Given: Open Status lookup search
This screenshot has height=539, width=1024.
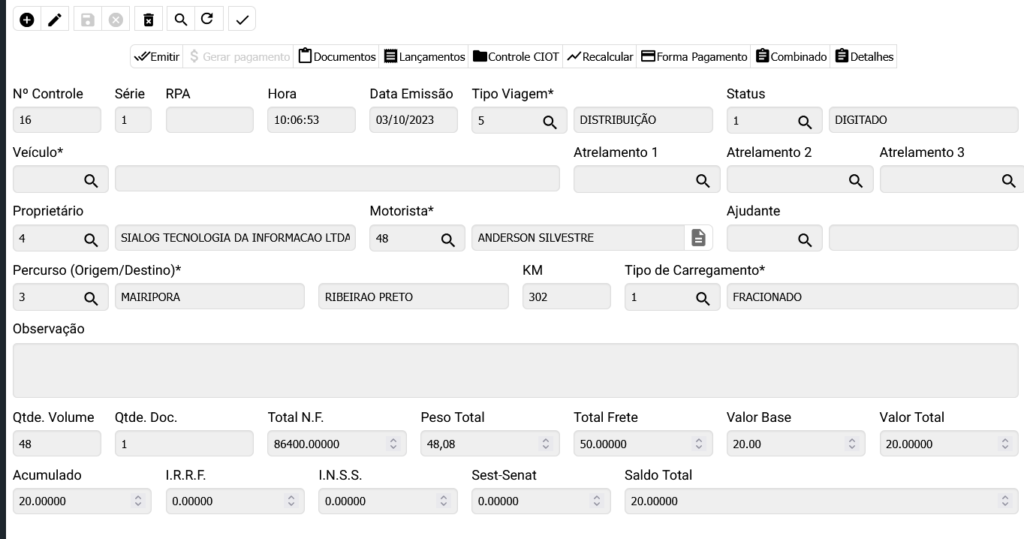Looking at the screenshot, I should click(803, 121).
